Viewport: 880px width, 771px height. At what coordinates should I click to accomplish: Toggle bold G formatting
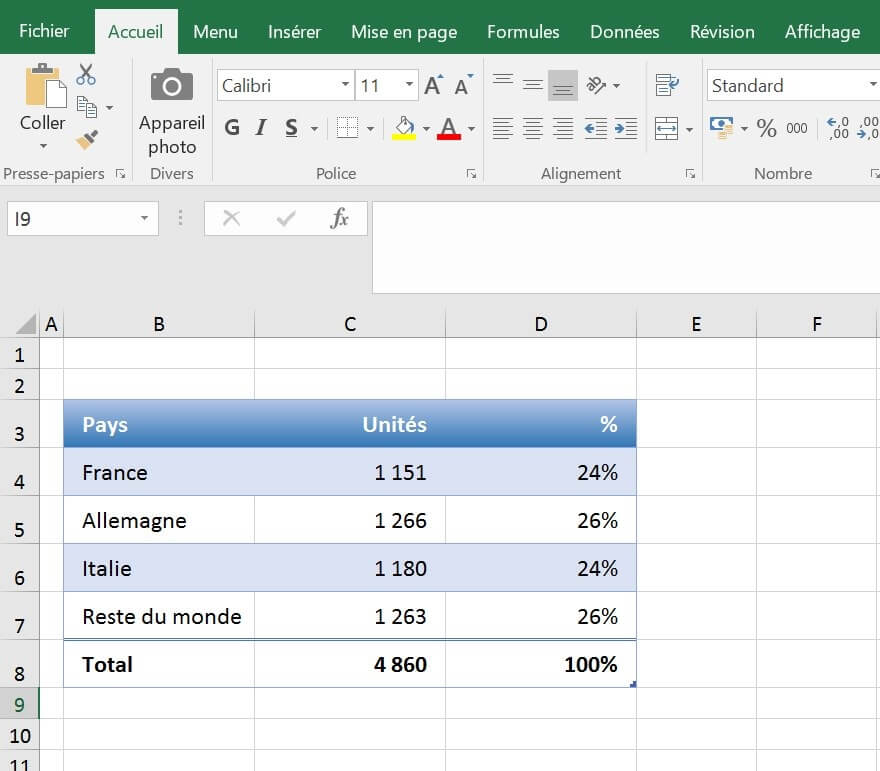point(232,128)
